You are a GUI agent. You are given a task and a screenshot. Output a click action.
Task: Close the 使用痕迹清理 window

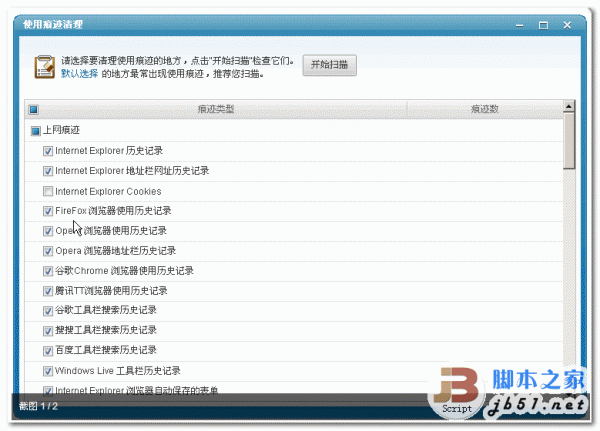point(567,26)
